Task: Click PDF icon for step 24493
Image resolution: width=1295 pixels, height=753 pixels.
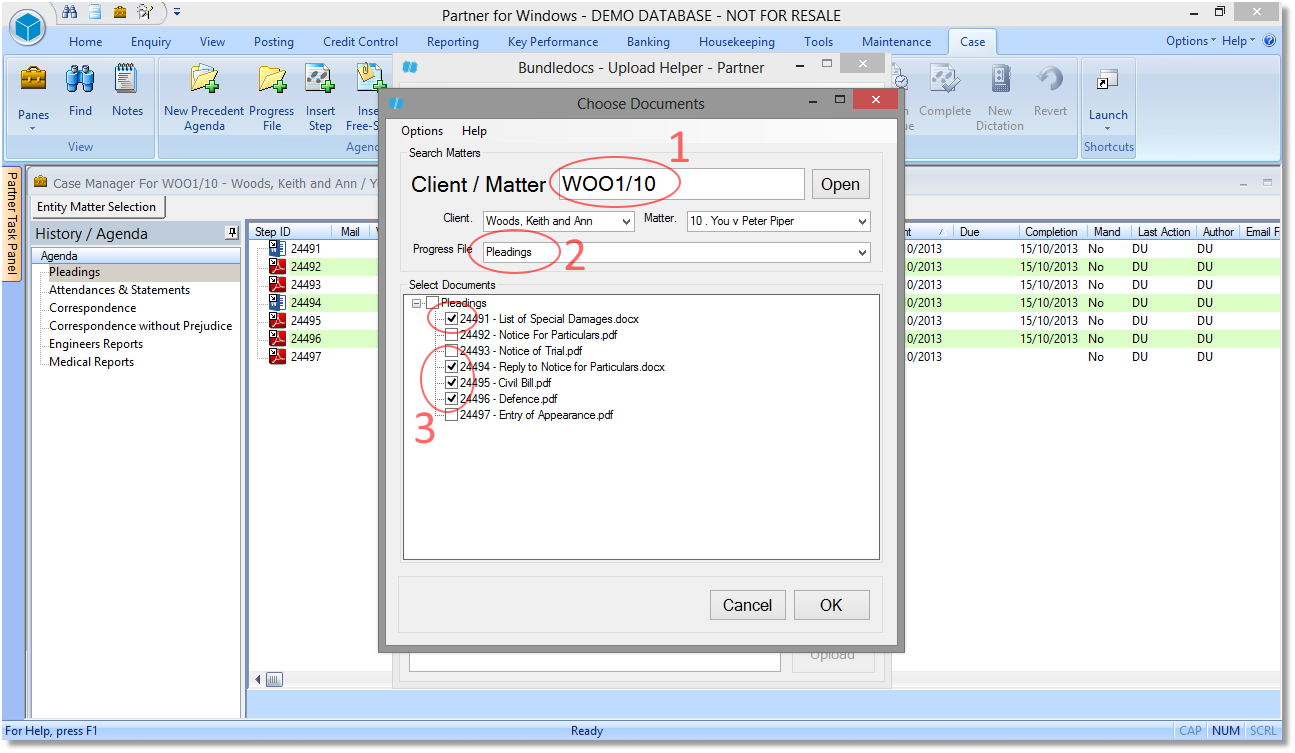Action: tap(278, 284)
